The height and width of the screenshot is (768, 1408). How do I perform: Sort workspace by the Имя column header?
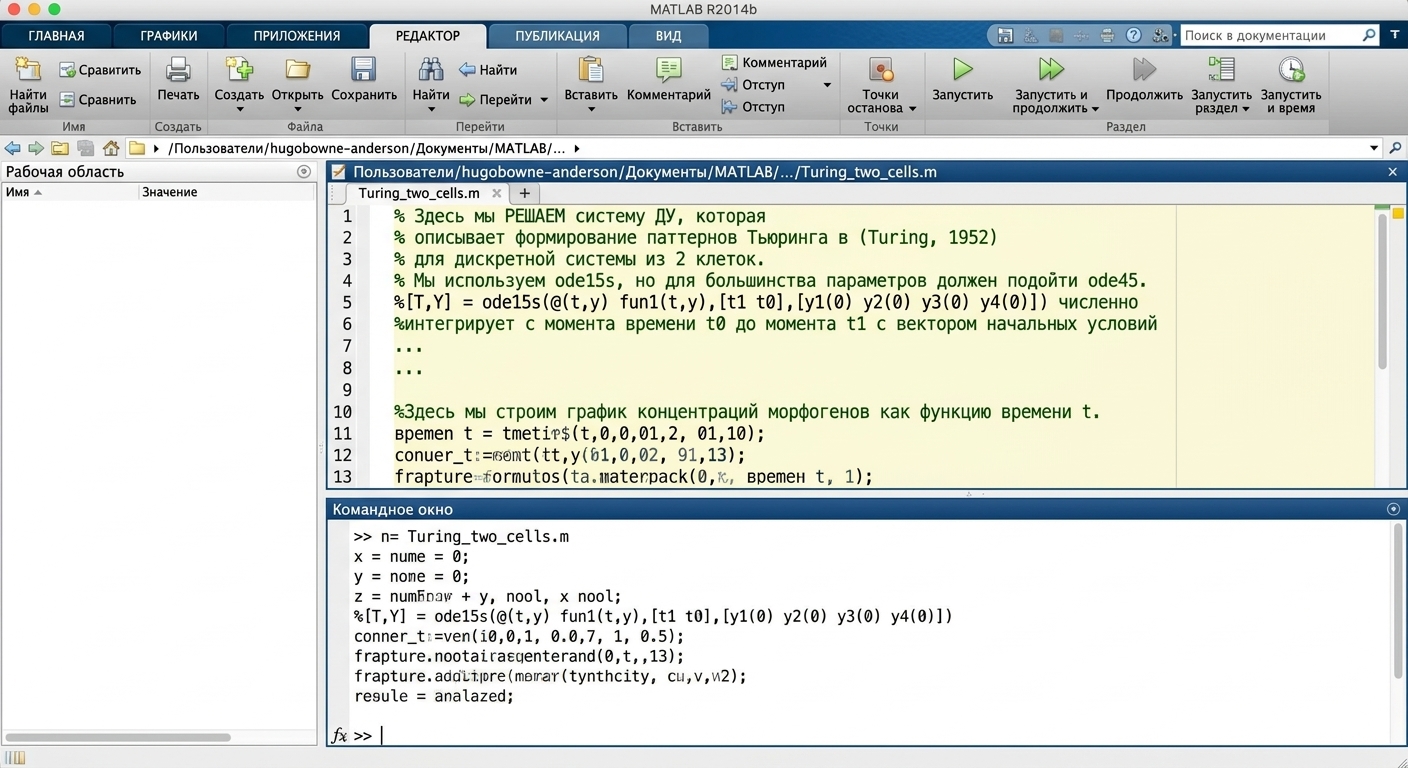(70, 192)
